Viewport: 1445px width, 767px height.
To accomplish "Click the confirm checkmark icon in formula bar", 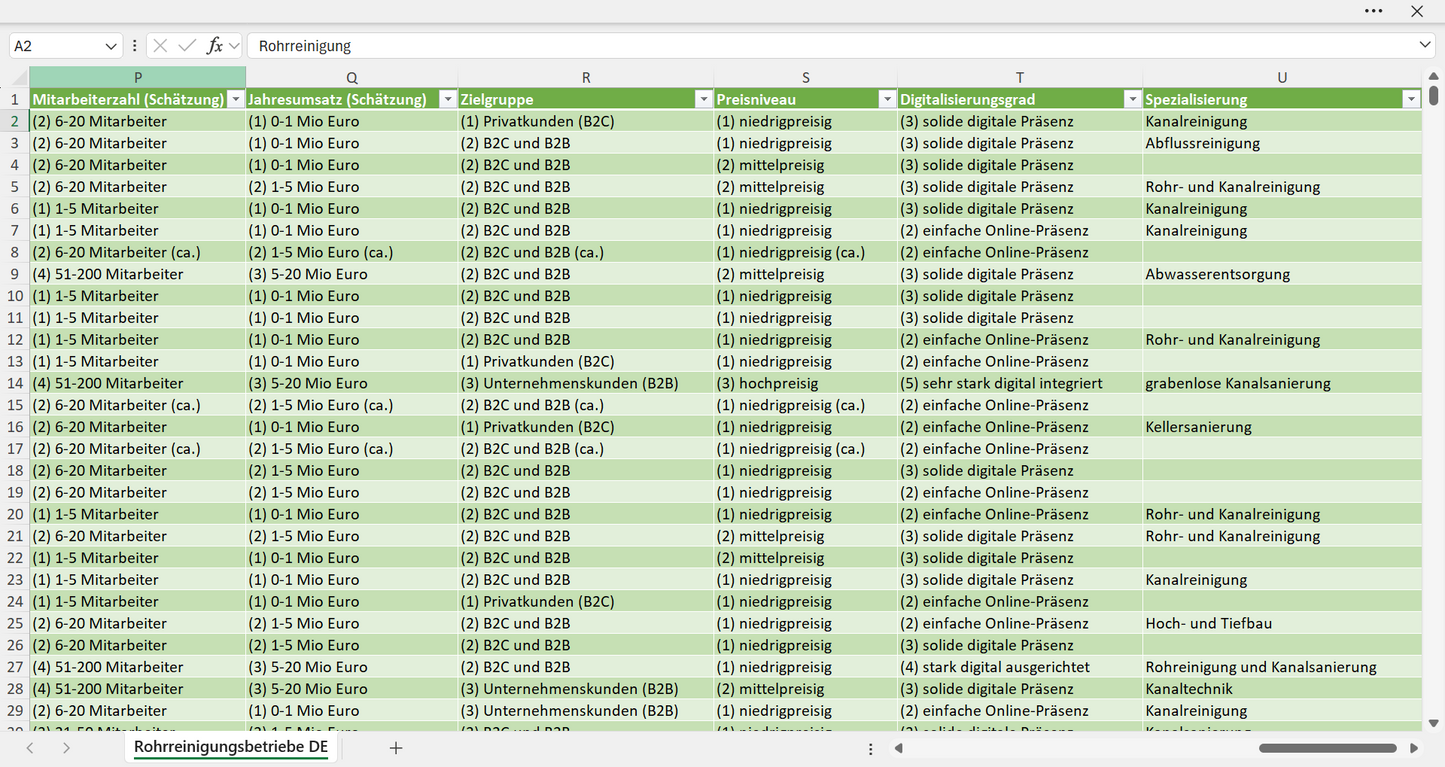I will point(187,46).
